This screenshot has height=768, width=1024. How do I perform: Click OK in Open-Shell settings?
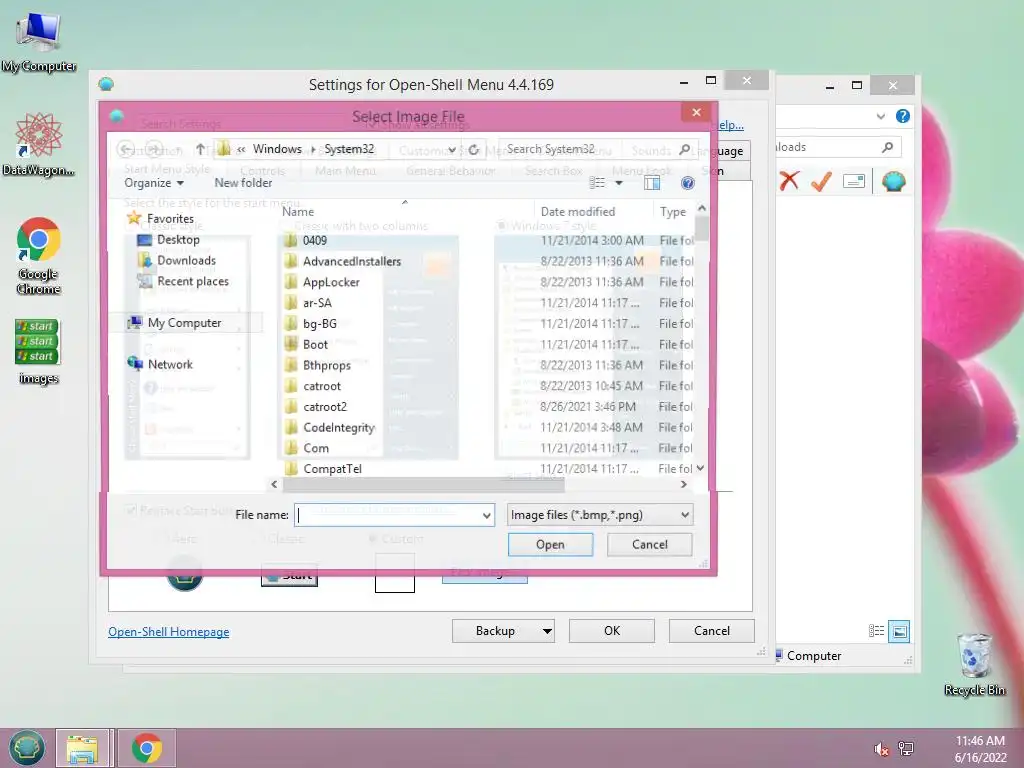click(612, 631)
